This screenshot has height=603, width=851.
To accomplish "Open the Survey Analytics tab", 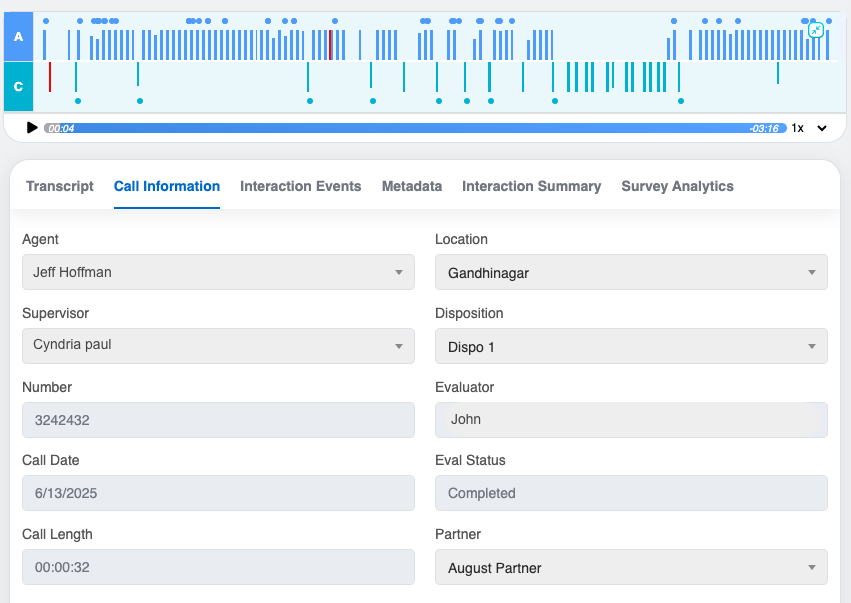I will [677, 186].
